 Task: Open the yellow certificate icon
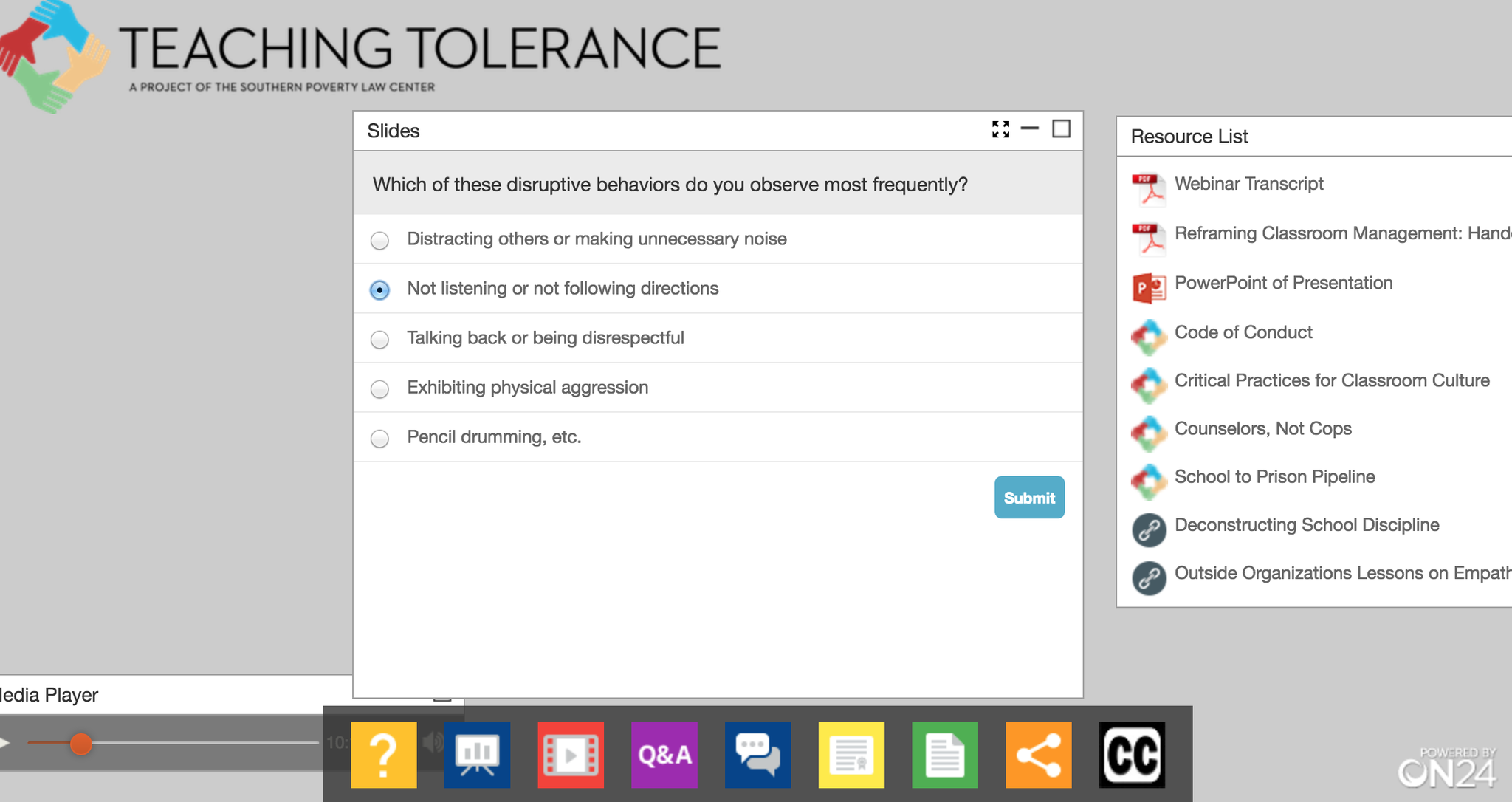point(851,755)
